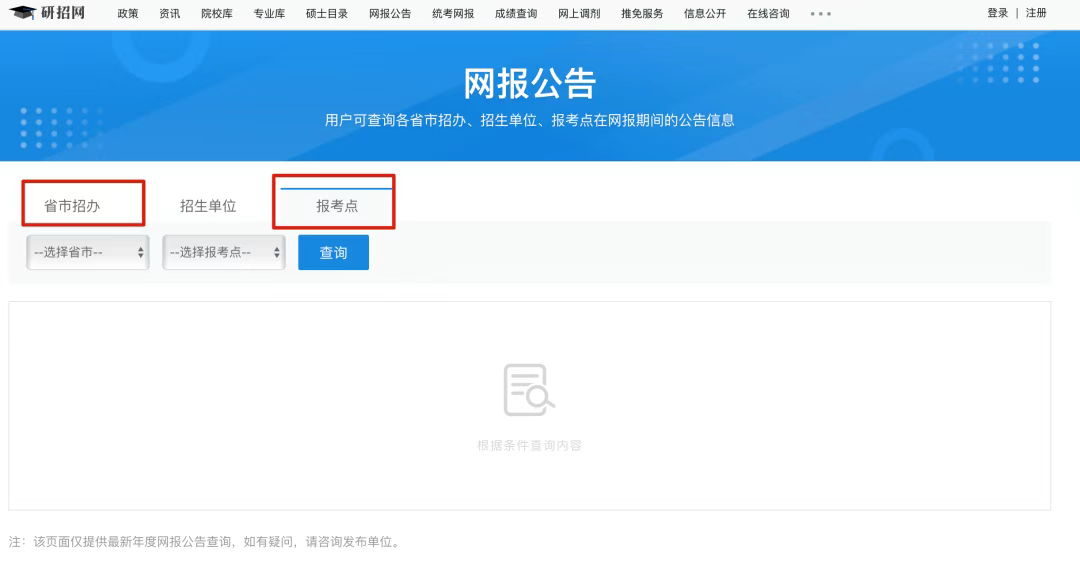
Task: Select the 招生单位 tab
Action: (208, 206)
